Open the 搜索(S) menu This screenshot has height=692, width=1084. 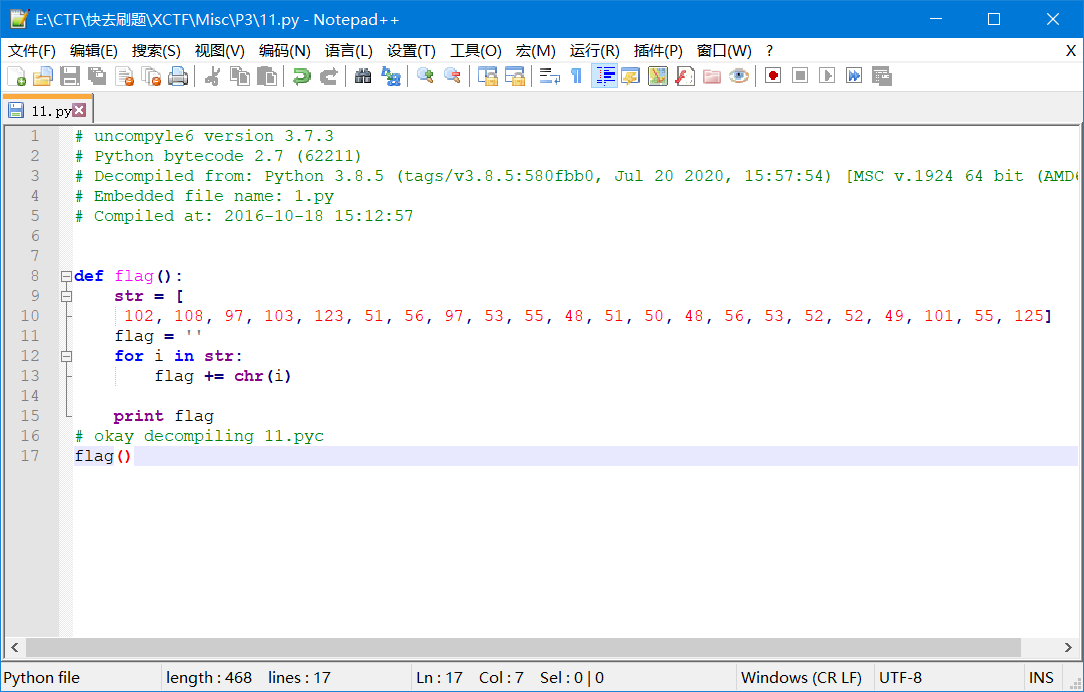click(156, 50)
